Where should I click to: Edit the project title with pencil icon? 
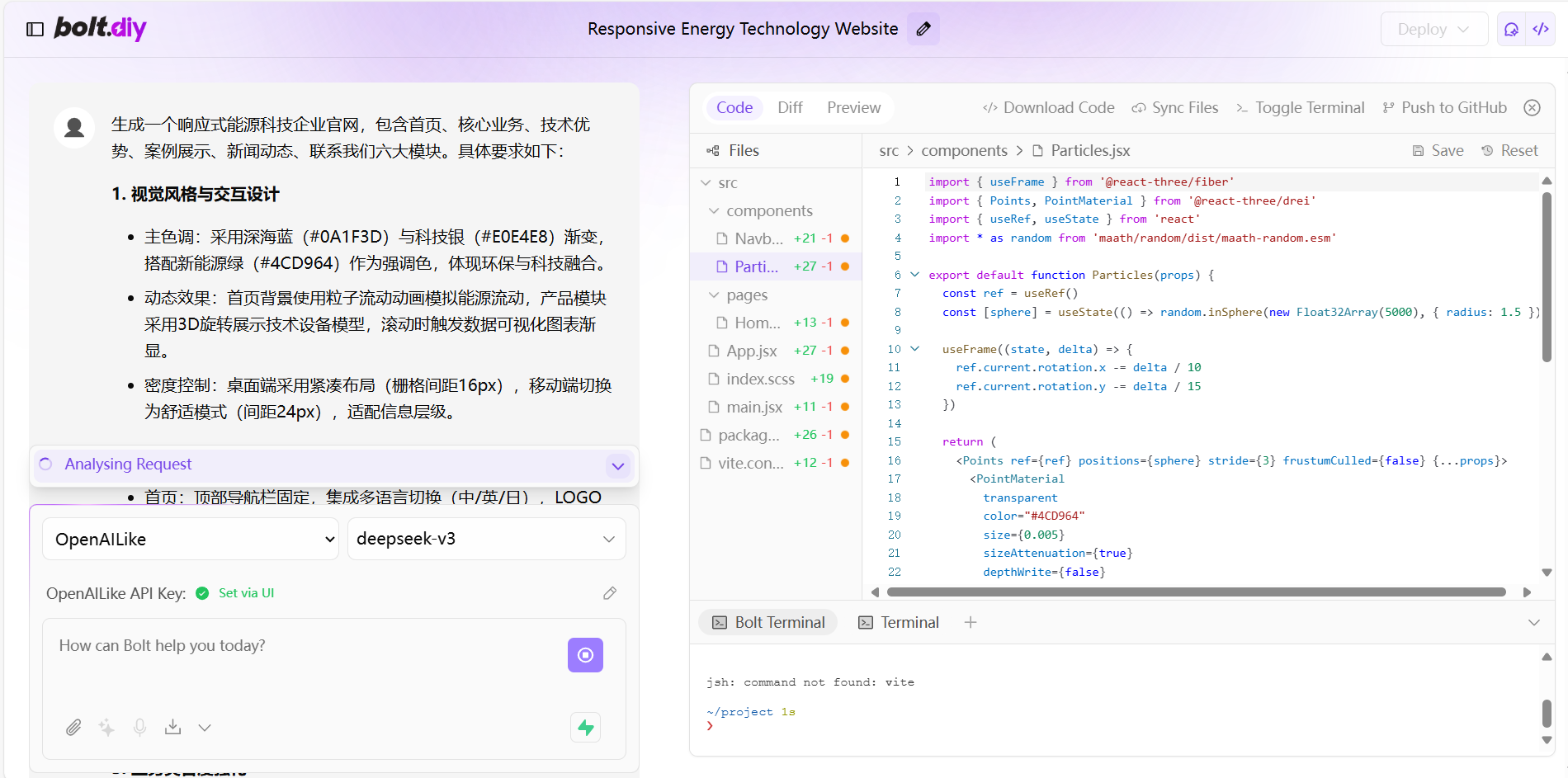[x=923, y=29]
